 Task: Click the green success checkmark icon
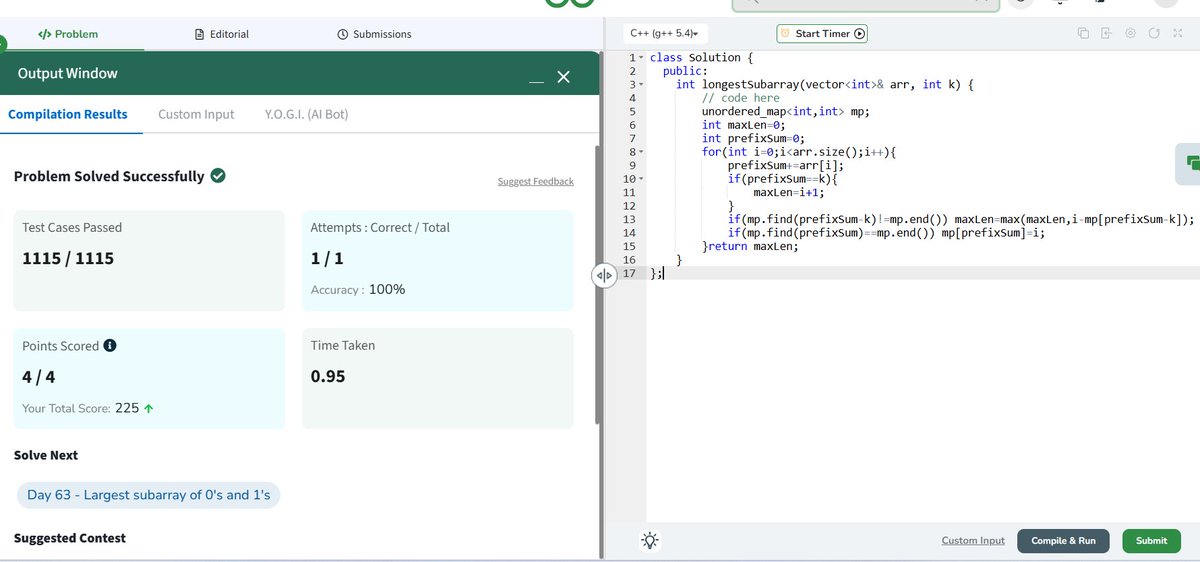coord(218,176)
